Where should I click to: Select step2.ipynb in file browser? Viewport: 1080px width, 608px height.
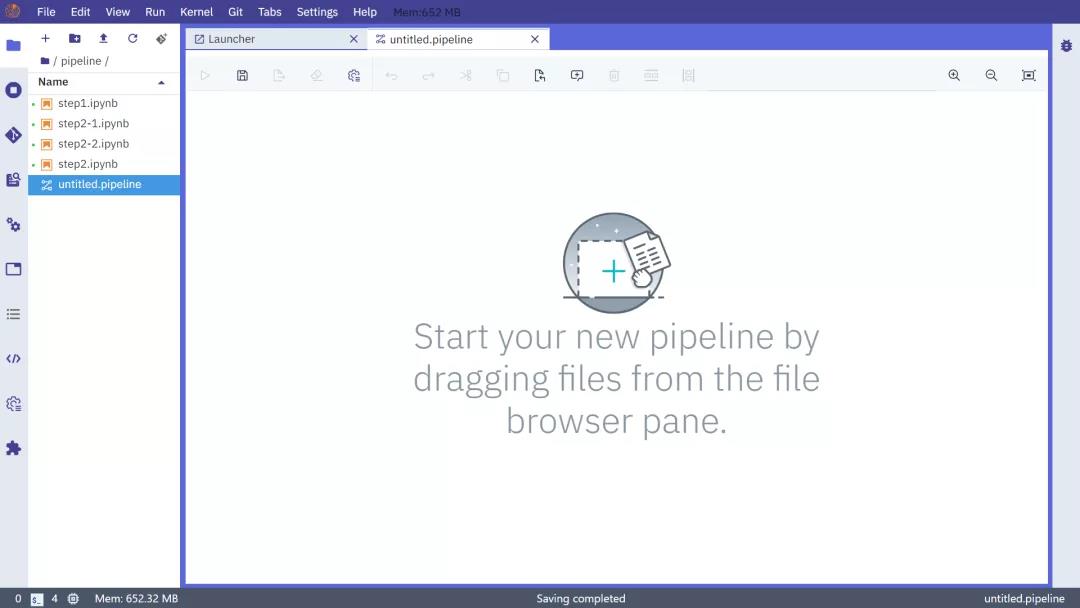point(104,164)
